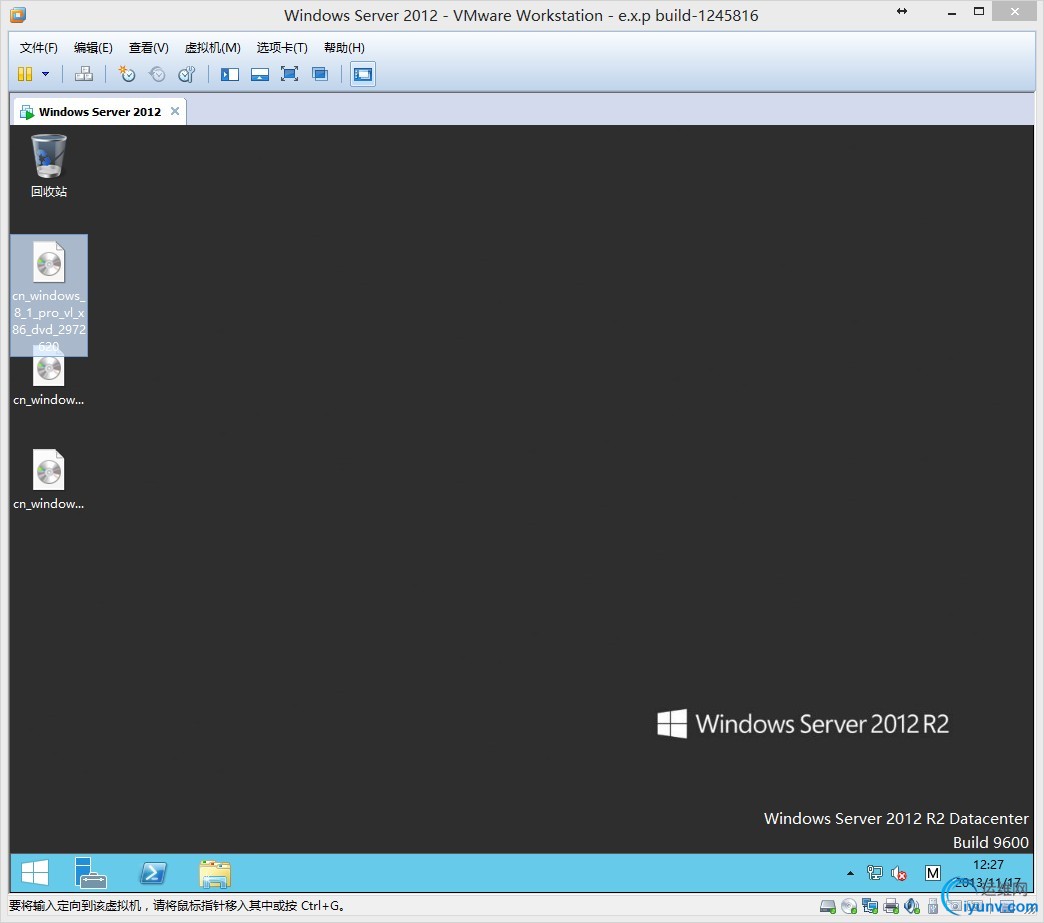Open the 查看(V) menu

tap(148, 47)
